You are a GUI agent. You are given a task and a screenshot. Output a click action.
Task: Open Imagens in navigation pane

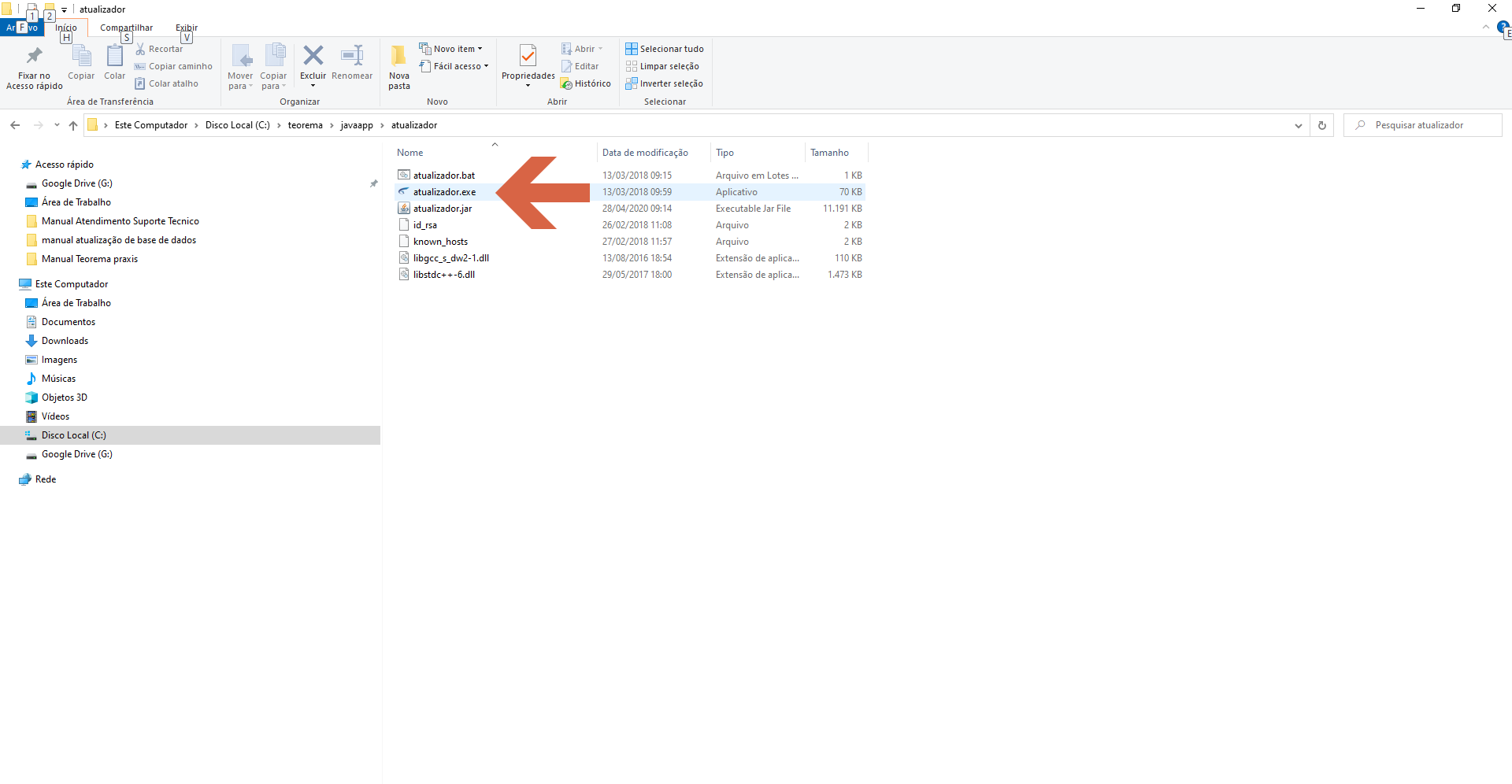[60, 360]
